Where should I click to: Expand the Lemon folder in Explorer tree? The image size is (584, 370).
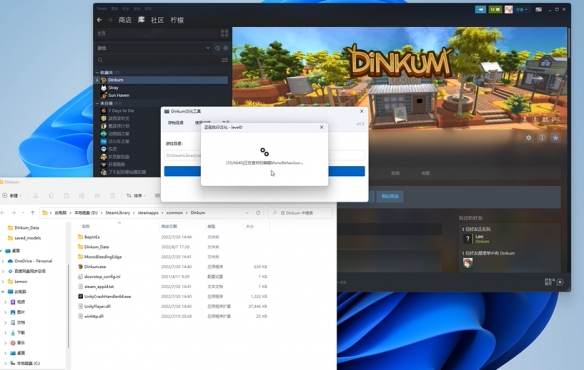[x=3, y=281]
